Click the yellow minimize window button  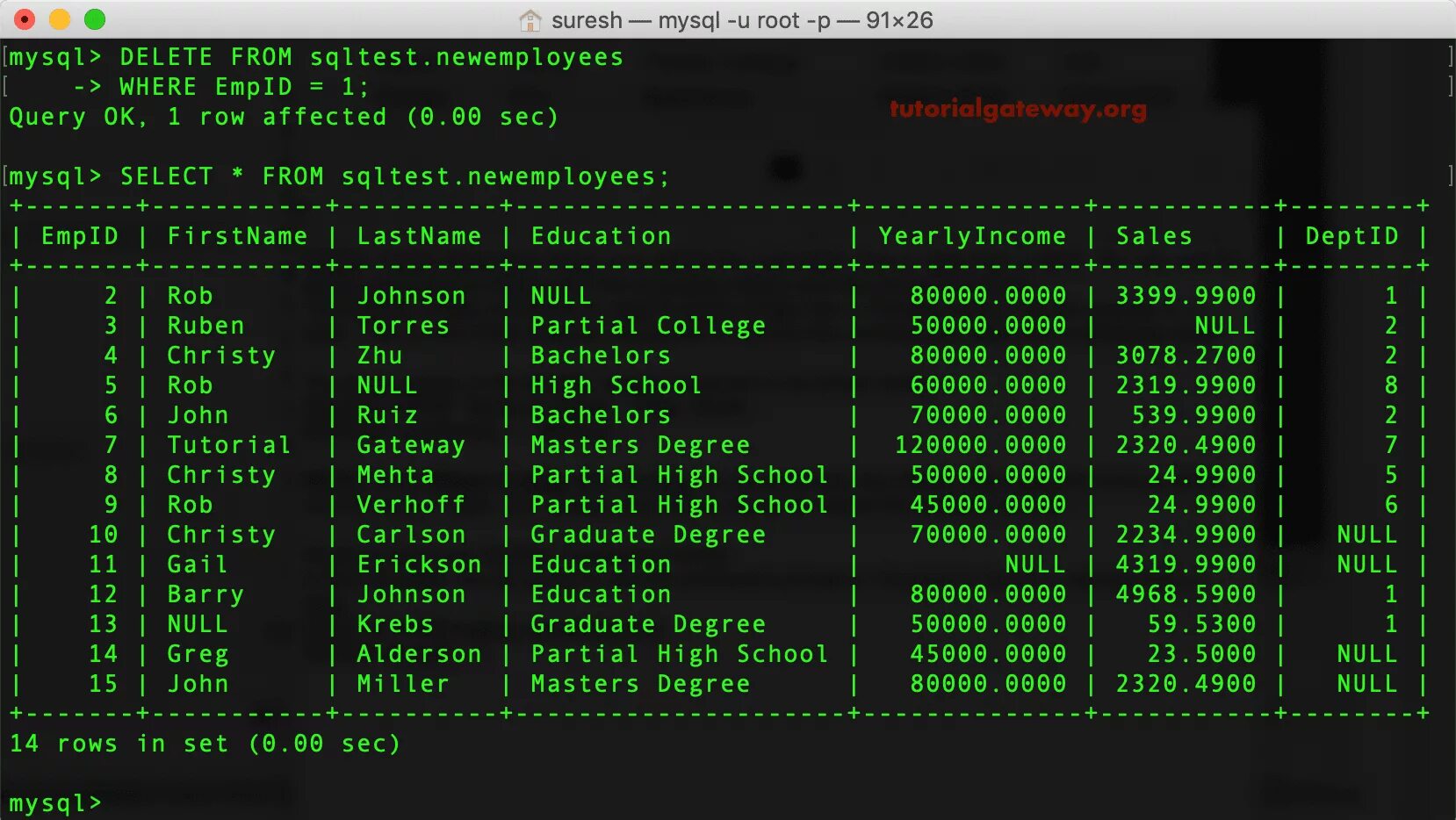pyautogui.click(x=60, y=19)
